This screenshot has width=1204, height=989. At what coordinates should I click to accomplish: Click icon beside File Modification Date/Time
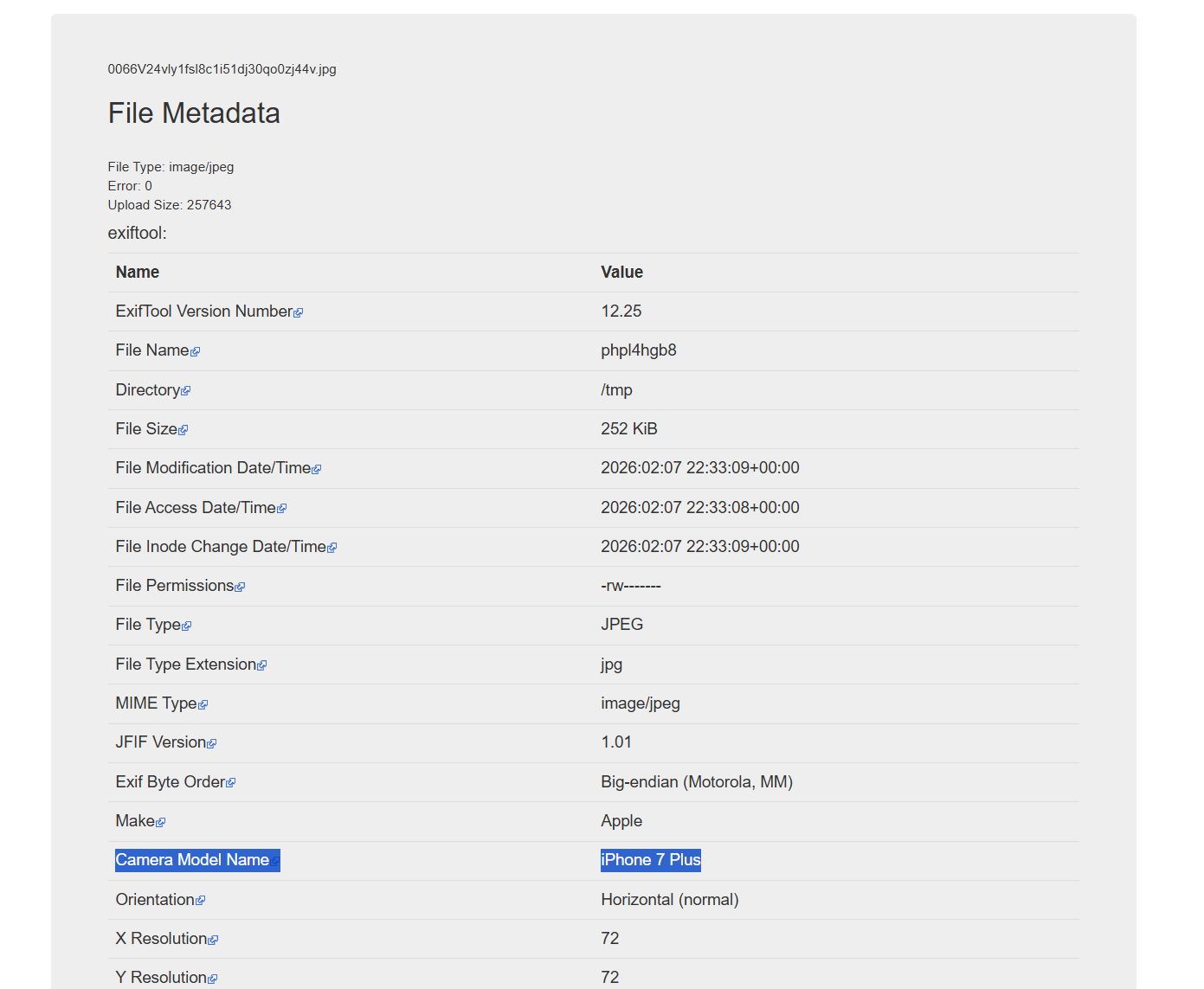tap(317, 470)
